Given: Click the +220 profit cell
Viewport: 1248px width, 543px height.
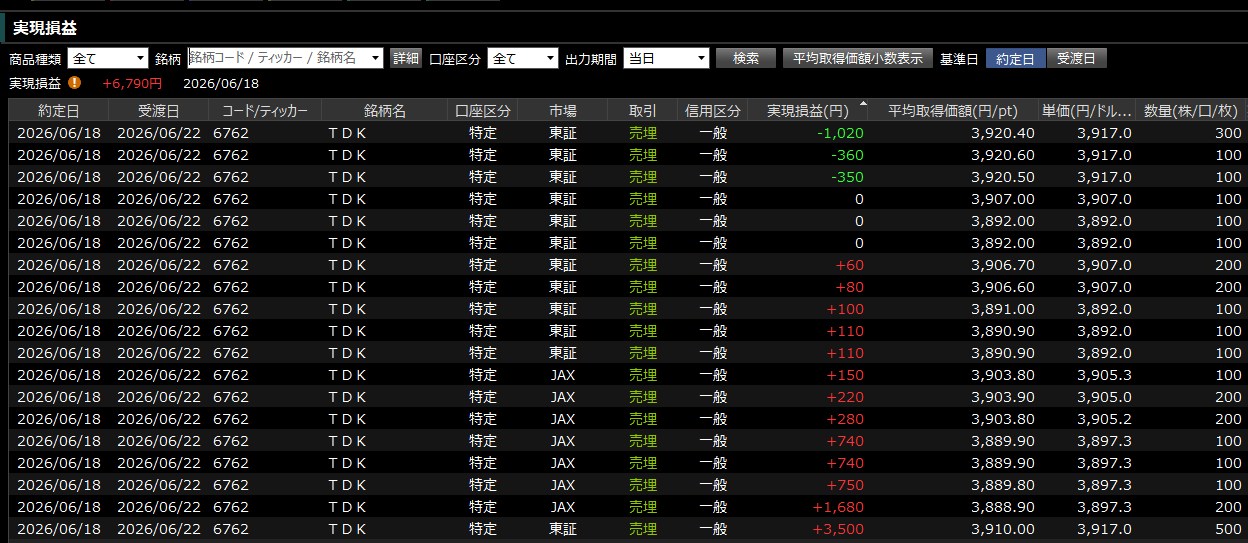Looking at the screenshot, I should [x=845, y=397].
